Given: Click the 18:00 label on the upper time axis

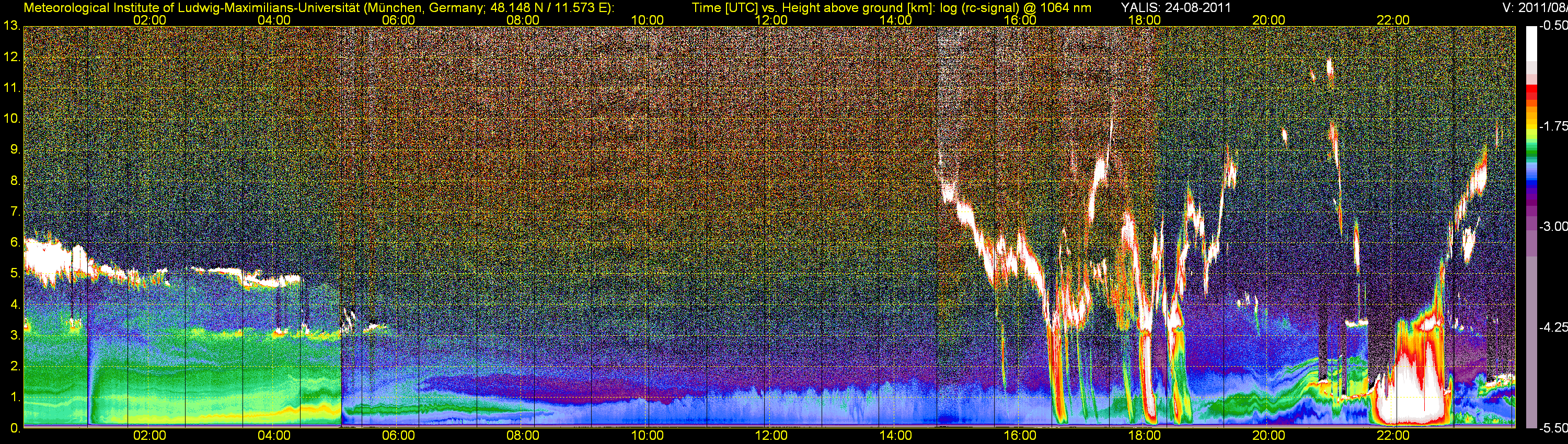Looking at the screenshot, I should (x=1144, y=20).
